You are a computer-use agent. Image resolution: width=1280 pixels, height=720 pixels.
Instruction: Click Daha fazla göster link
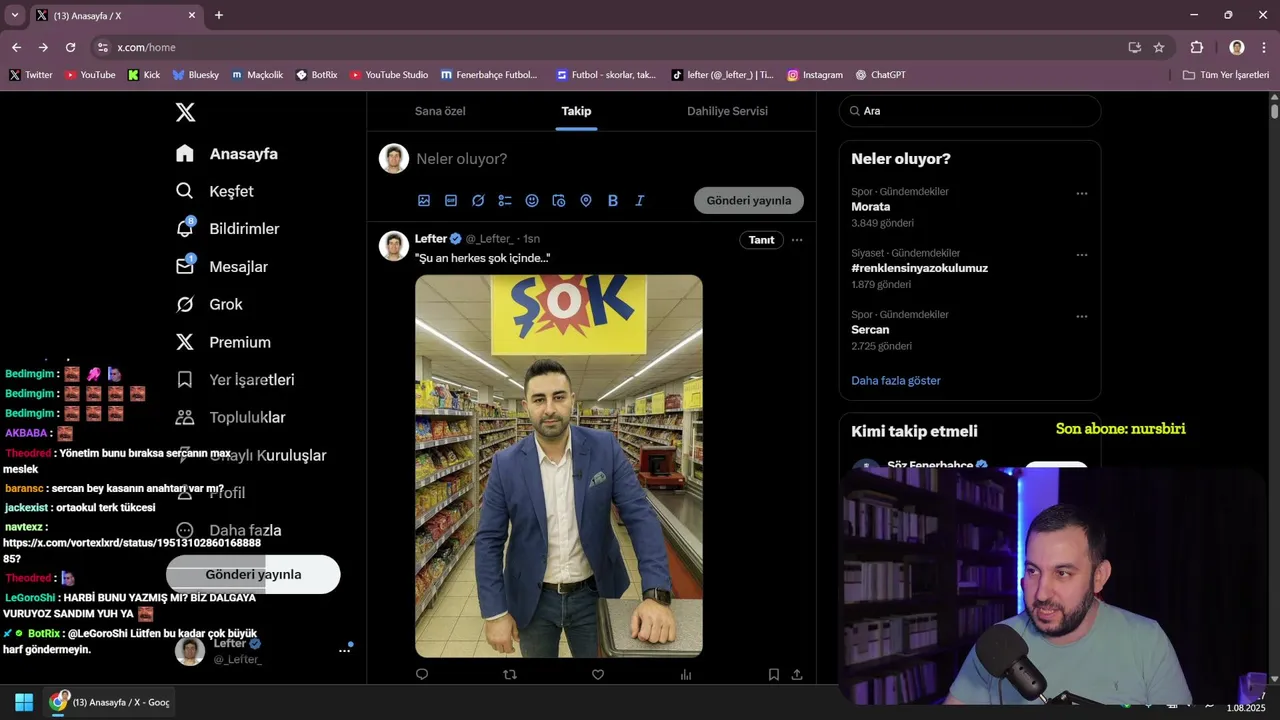pyautogui.click(x=896, y=381)
